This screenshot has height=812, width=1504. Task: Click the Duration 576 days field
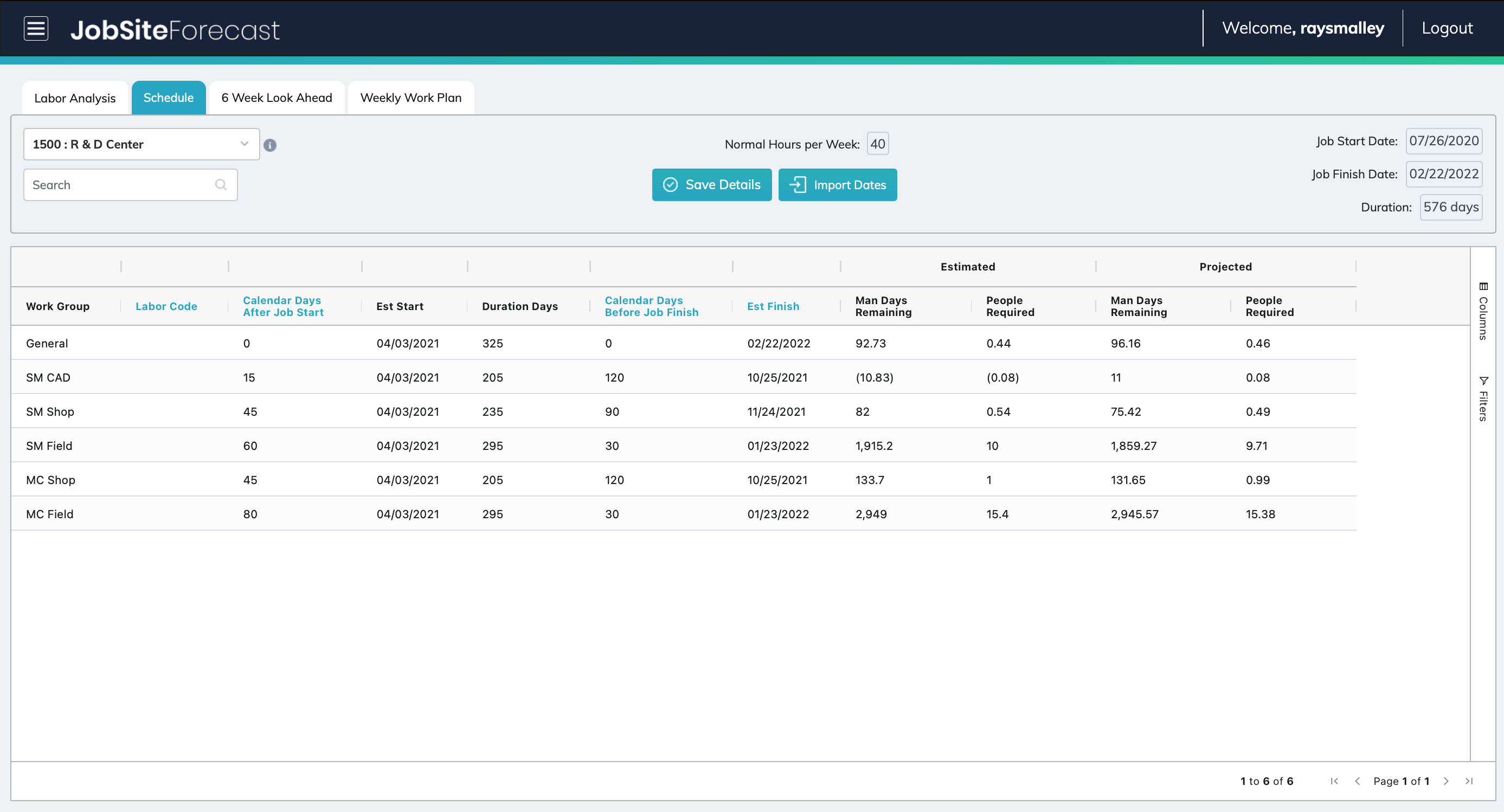click(1451, 207)
